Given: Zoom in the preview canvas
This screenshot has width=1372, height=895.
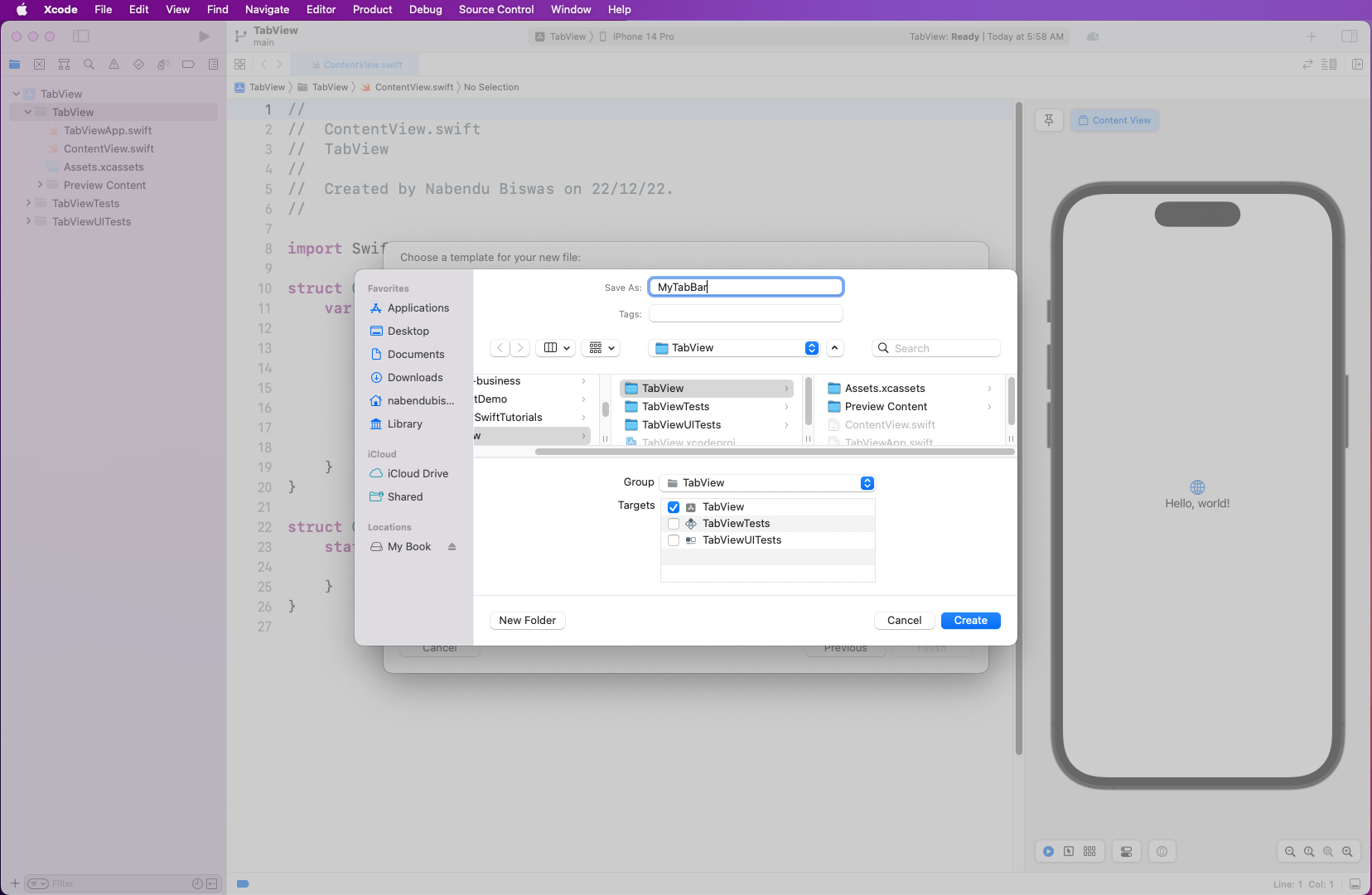Looking at the screenshot, I should click(1347, 852).
